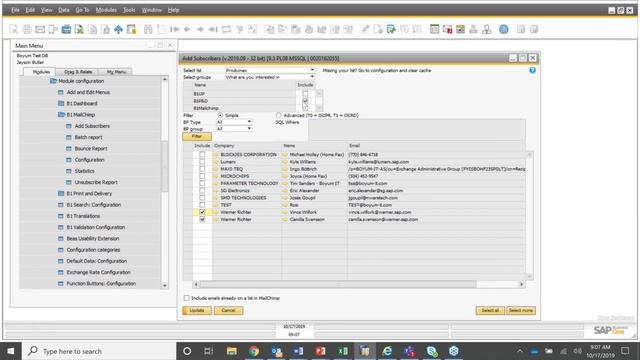
Task: Click the link arrow beside Kyle Williams
Action: coord(285,162)
